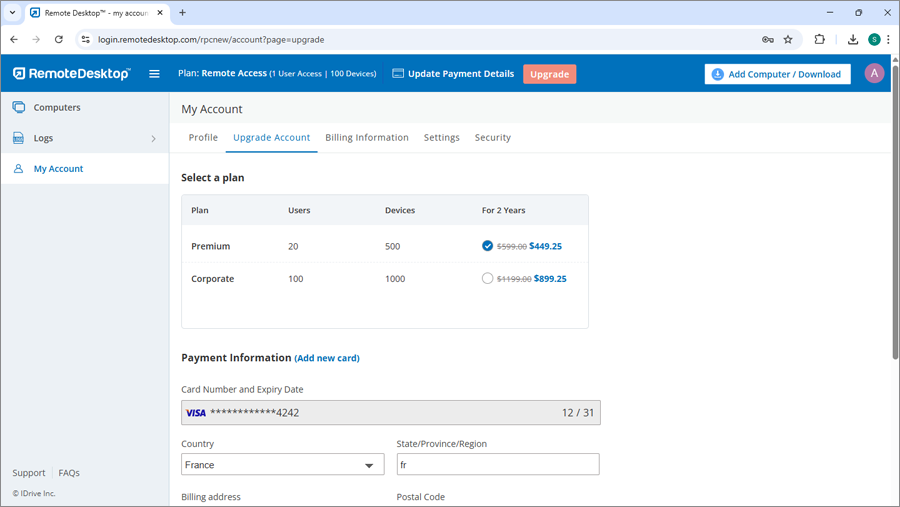The image size is (900, 507).
Task: Click the card expiry '12 / 31'
Action: click(x=578, y=413)
